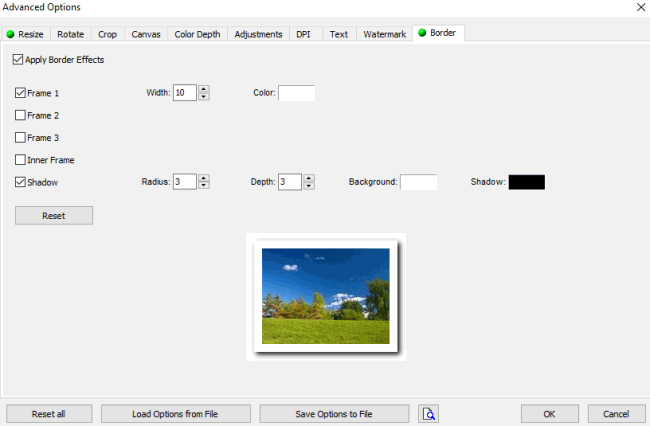Select the Adjustments tab

tap(258, 34)
